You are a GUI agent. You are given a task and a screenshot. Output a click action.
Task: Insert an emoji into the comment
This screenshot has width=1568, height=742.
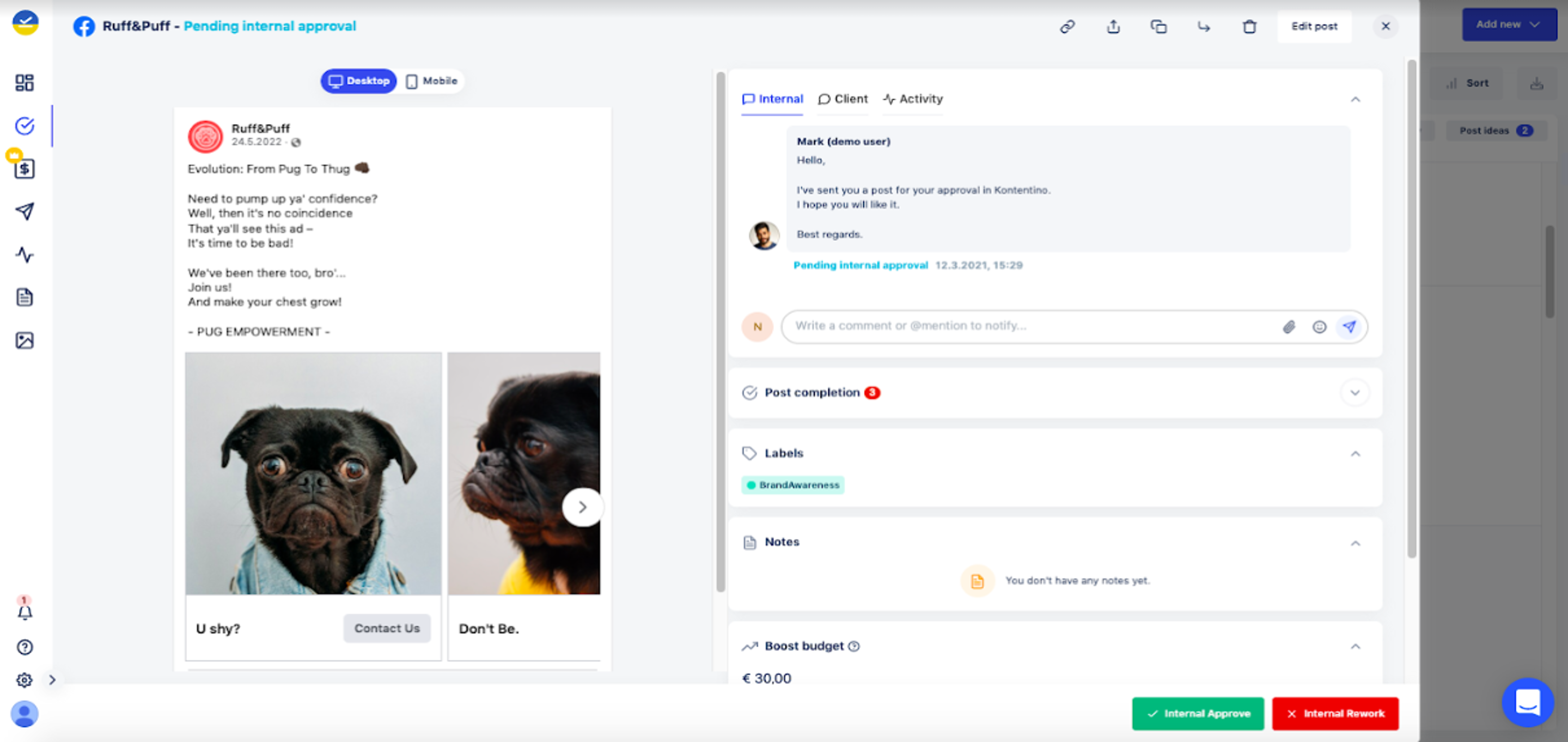pyautogui.click(x=1319, y=327)
